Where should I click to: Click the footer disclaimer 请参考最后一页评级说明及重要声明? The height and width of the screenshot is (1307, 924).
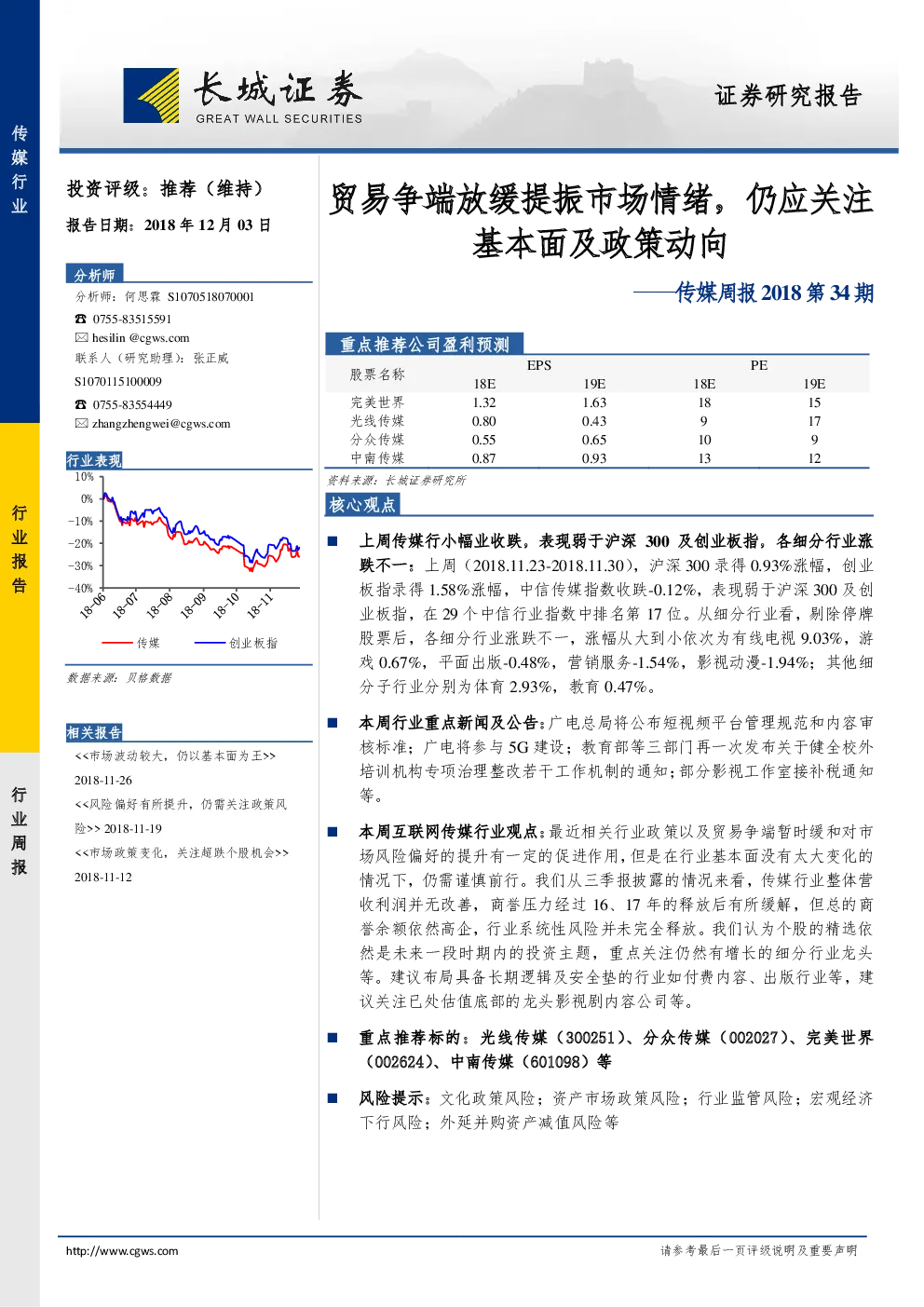[x=758, y=1251]
